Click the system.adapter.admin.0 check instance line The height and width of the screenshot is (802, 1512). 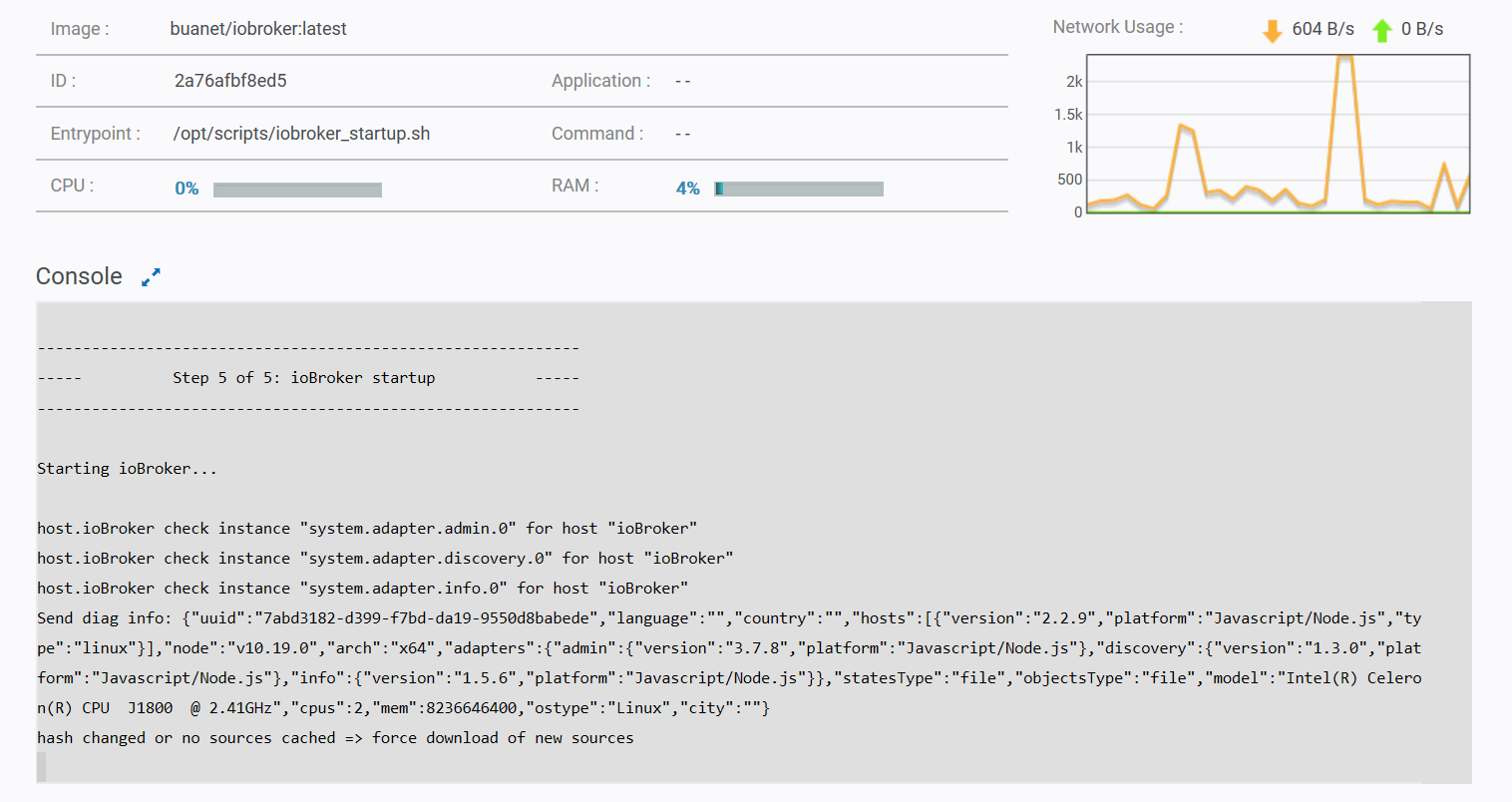(367, 528)
